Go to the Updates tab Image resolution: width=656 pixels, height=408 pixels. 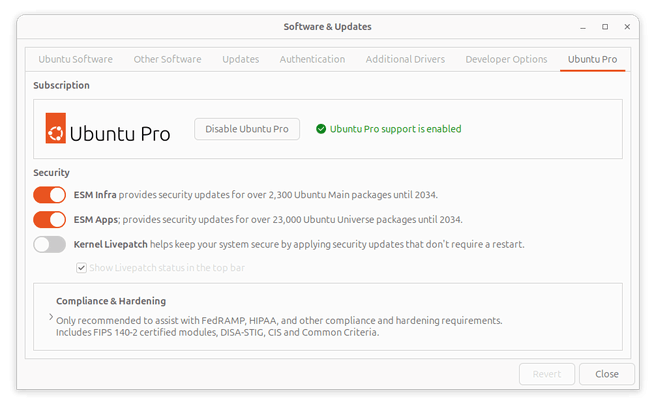(241, 59)
